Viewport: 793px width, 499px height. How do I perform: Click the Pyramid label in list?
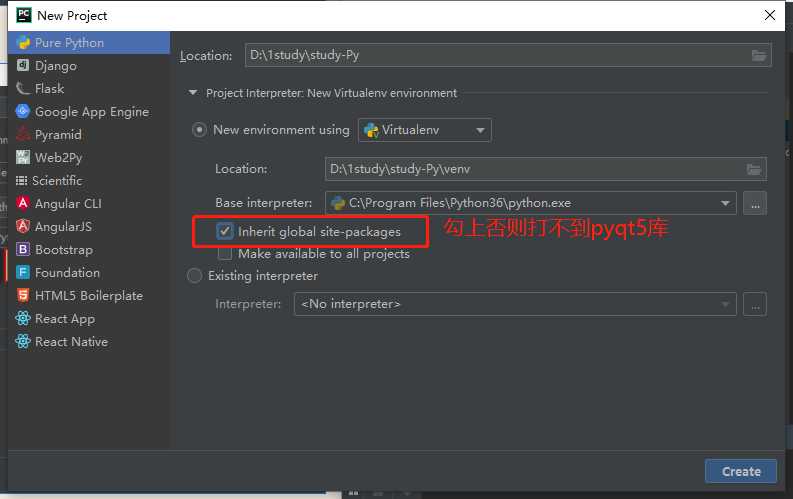click(x=58, y=135)
